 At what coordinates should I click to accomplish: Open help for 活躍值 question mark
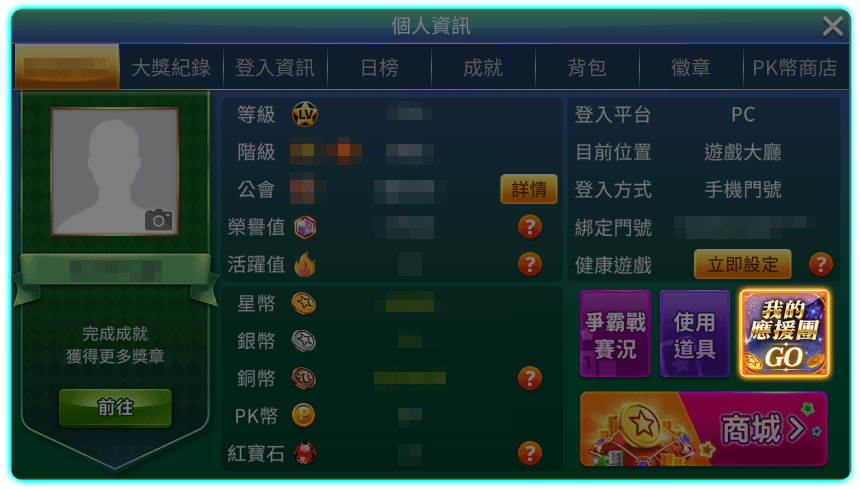tap(530, 264)
